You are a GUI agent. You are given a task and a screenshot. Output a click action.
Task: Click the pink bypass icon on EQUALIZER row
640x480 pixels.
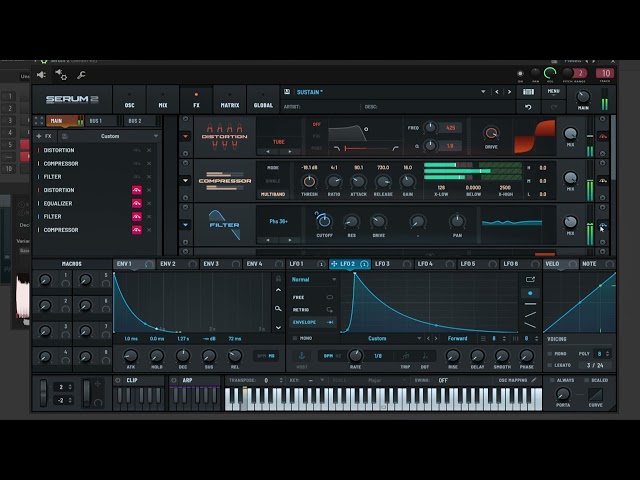pyautogui.click(x=137, y=203)
